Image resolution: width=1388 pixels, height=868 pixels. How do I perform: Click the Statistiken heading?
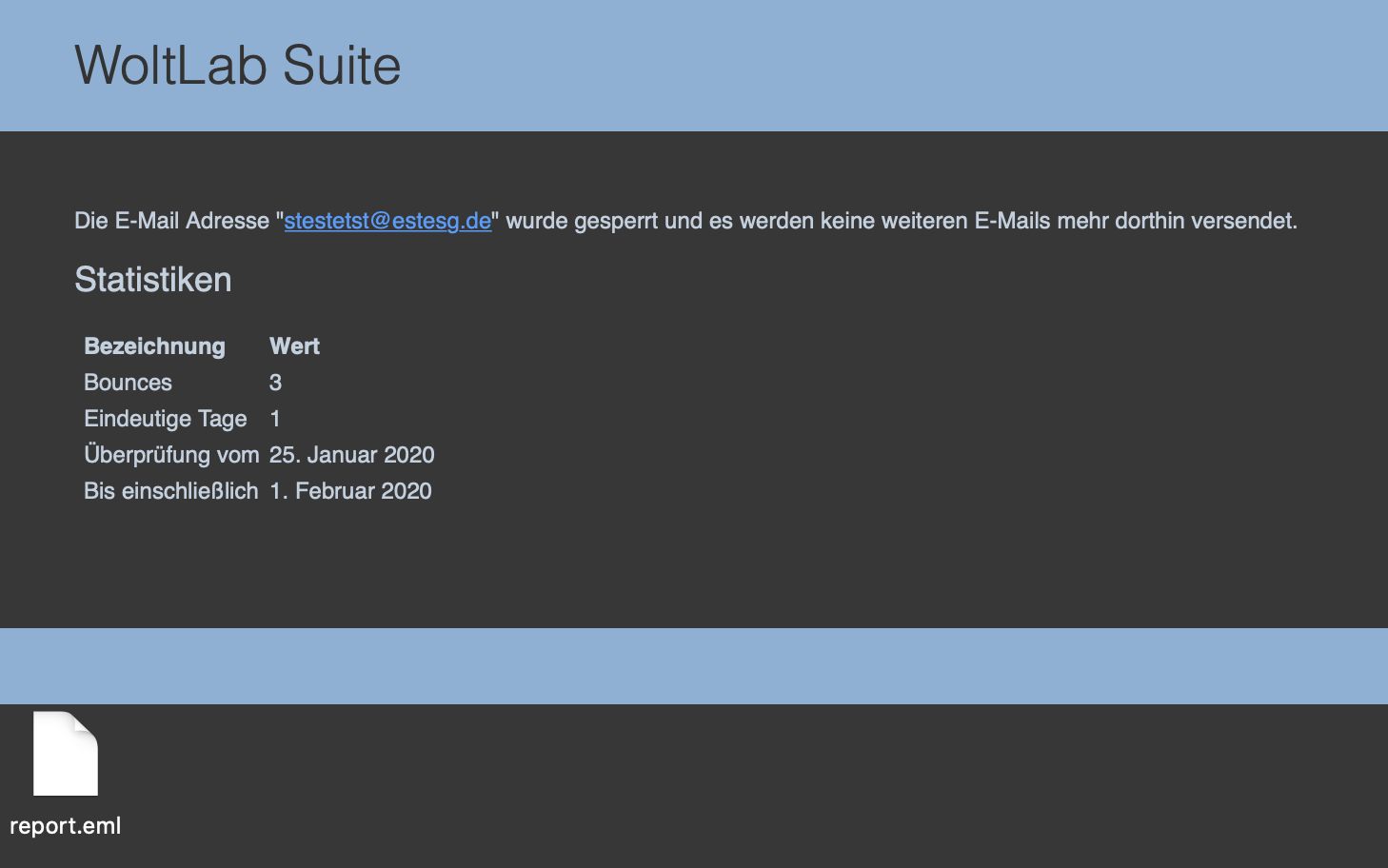click(153, 280)
